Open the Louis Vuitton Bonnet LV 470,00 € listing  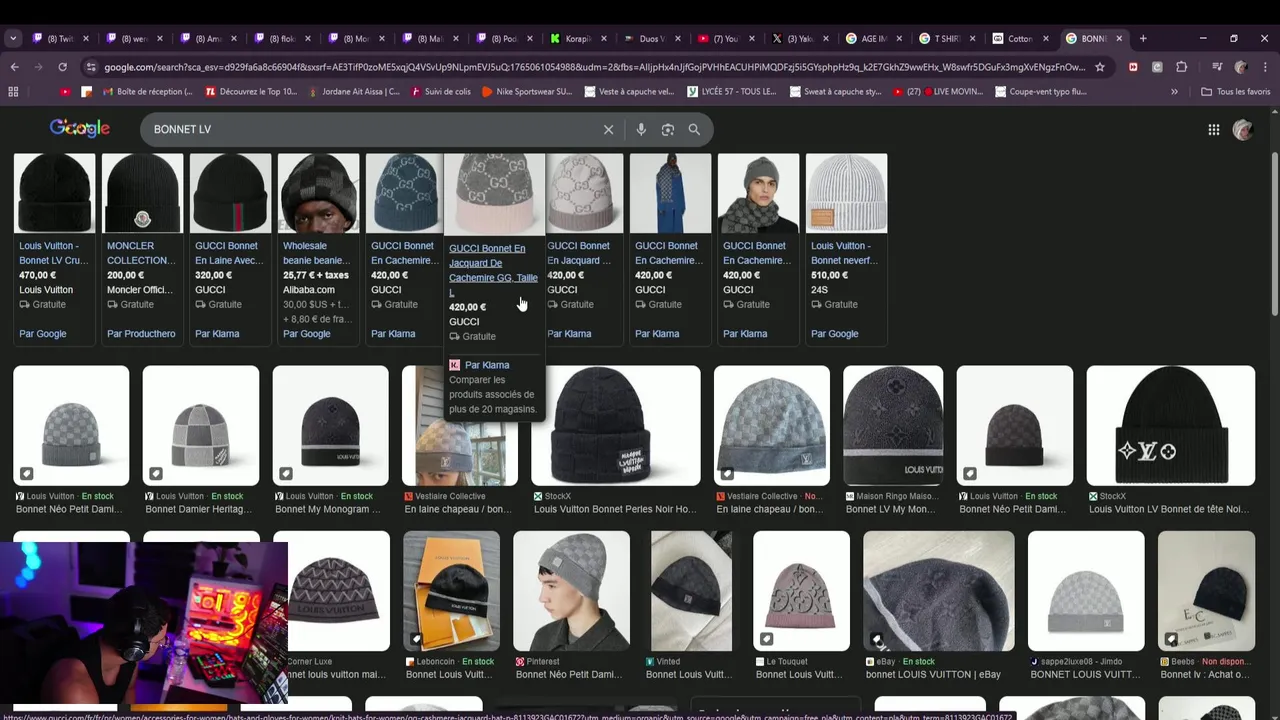pos(54,248)
